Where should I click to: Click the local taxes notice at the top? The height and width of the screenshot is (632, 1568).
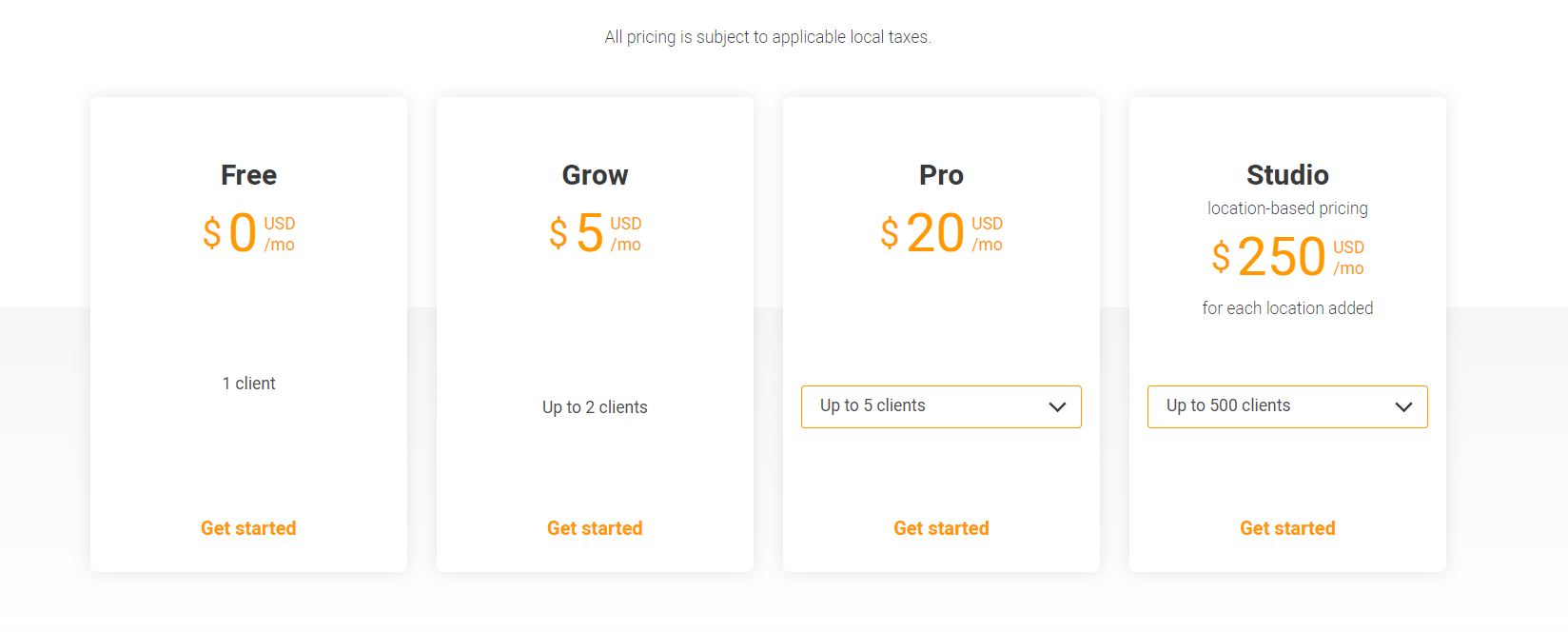click(x=768, y=36)
